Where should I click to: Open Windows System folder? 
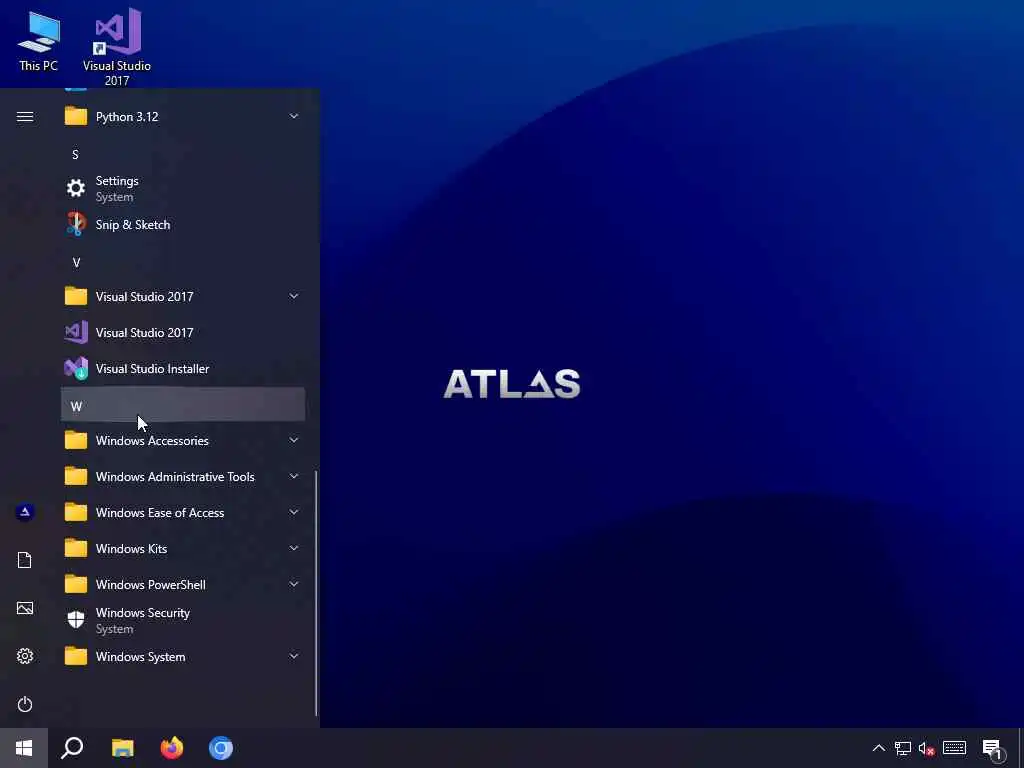[x=183, y=656]
